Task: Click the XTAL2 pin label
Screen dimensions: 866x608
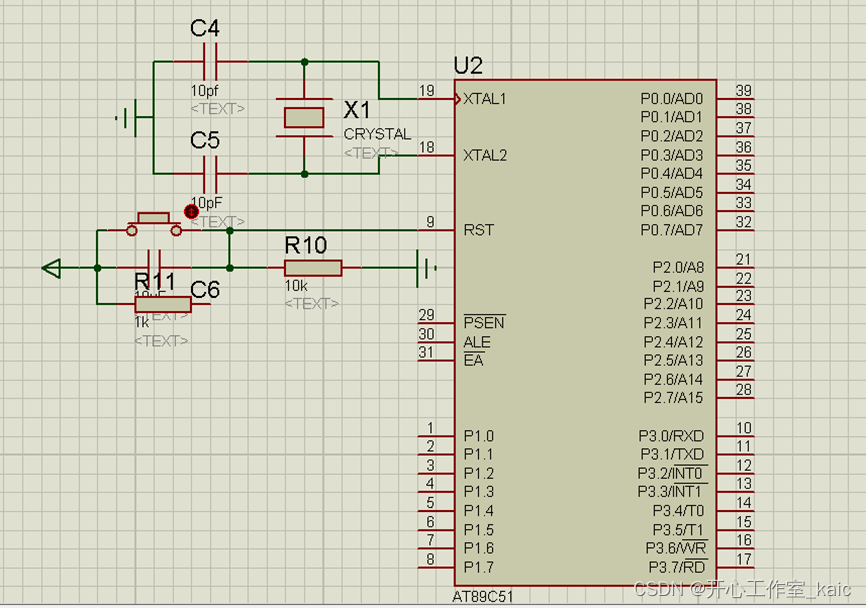Action: pyautogui.click(x=485, y=156)
